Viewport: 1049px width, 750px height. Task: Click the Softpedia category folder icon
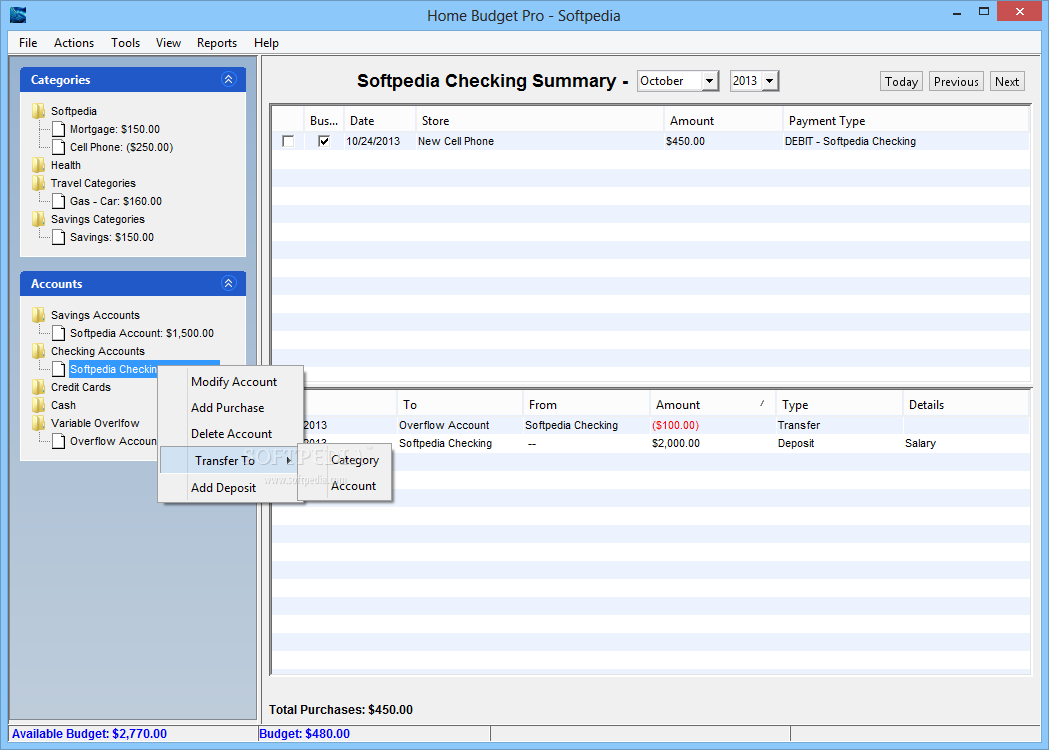[39, 111]
